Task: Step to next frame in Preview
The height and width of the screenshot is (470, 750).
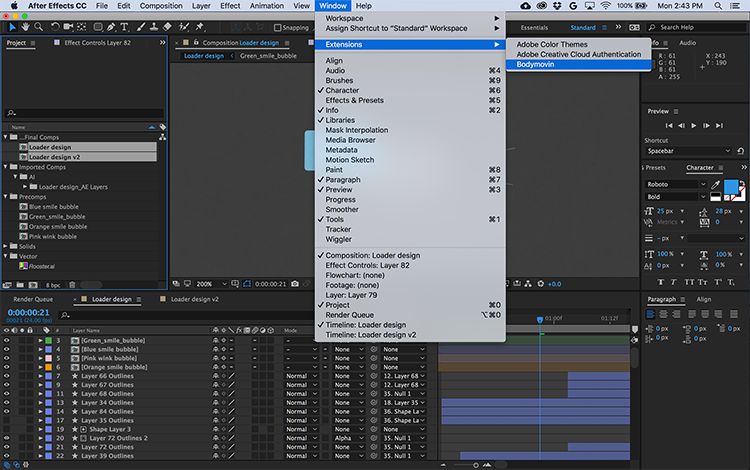Action: (706, 126)
